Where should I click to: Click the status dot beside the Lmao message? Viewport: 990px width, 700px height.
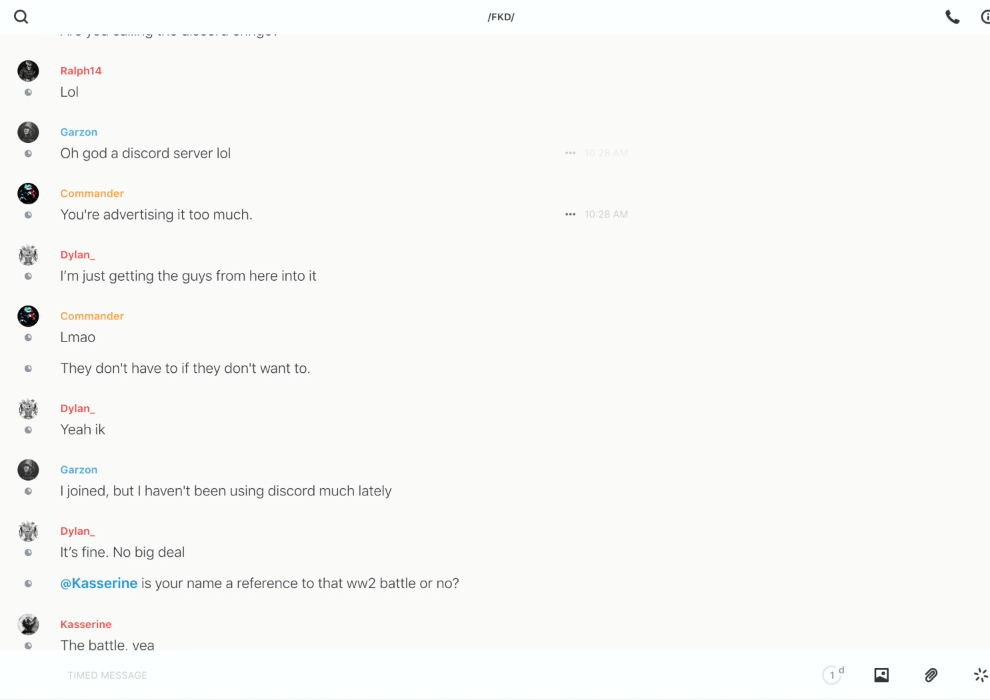tap(28, 337)
